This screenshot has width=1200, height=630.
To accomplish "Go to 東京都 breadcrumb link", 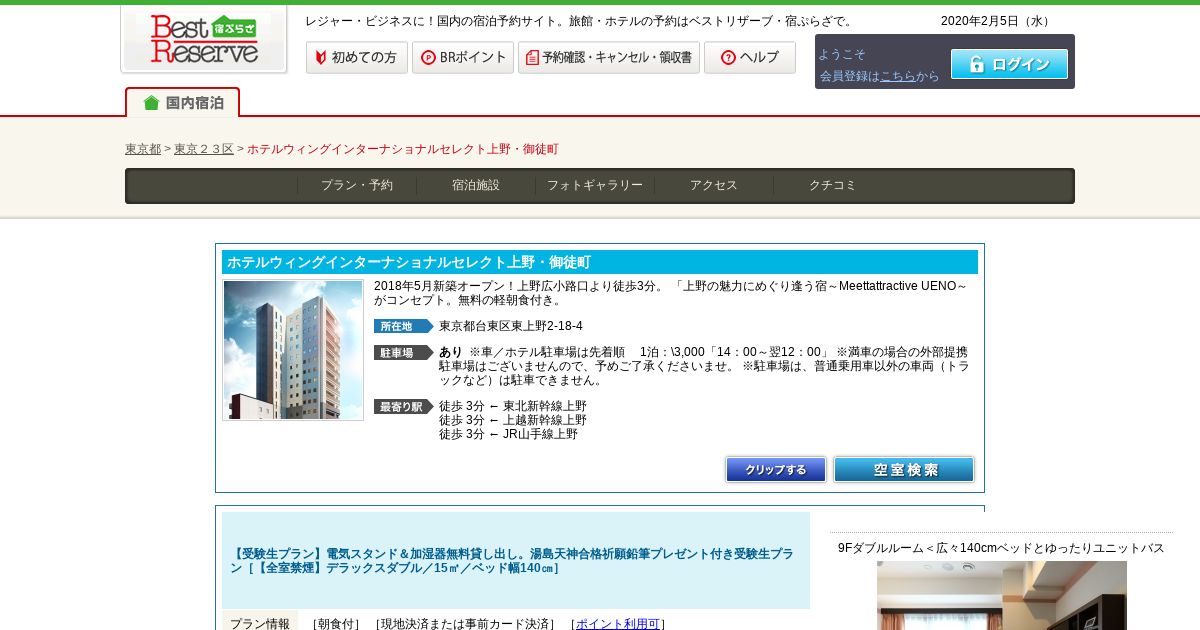I will [143, 149].
